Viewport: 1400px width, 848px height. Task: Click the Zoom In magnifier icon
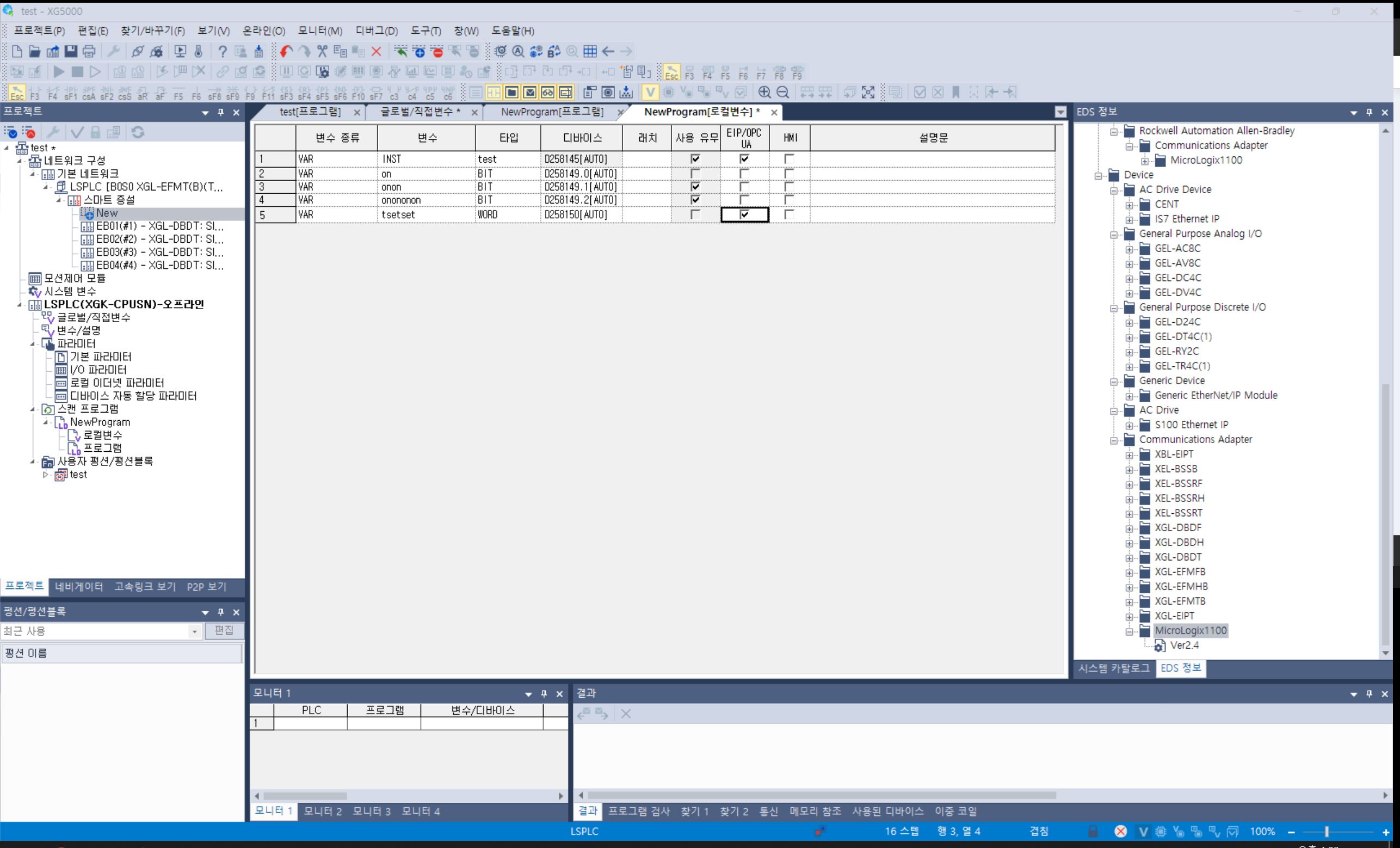coord(764,92)
